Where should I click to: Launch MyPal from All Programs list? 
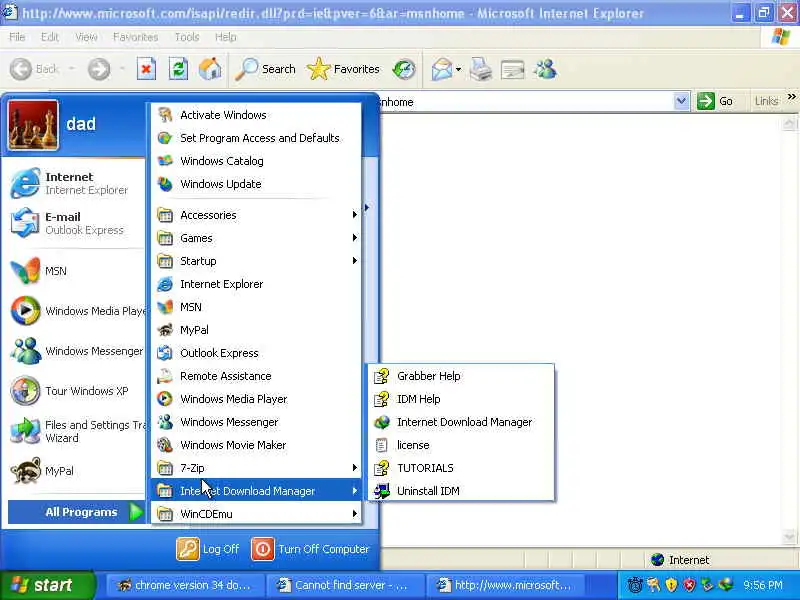256,330
